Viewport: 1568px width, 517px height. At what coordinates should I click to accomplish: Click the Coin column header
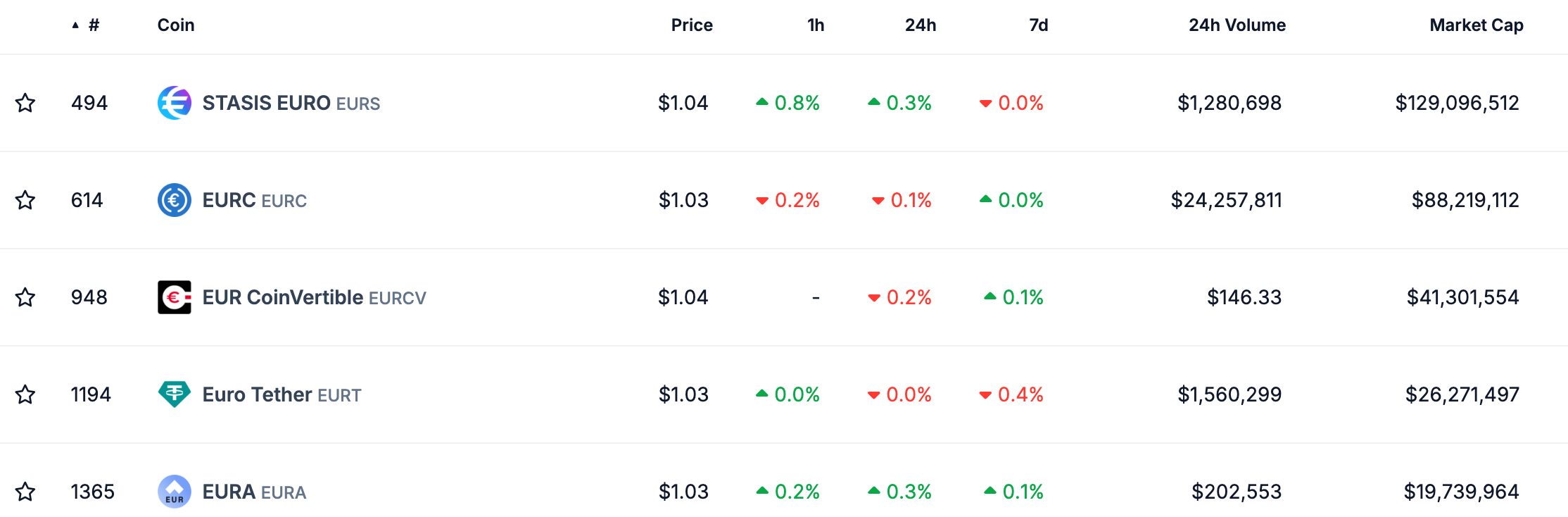[175, 25]
